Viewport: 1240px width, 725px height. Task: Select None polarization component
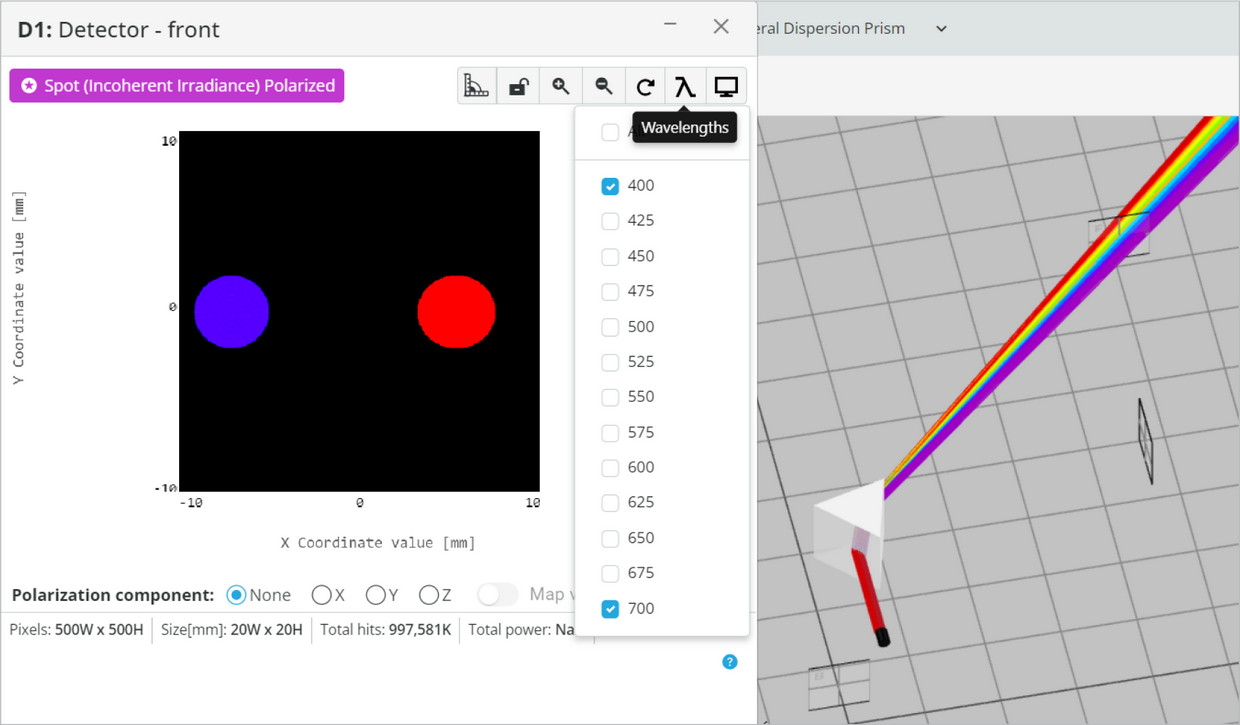pos(236,595)
